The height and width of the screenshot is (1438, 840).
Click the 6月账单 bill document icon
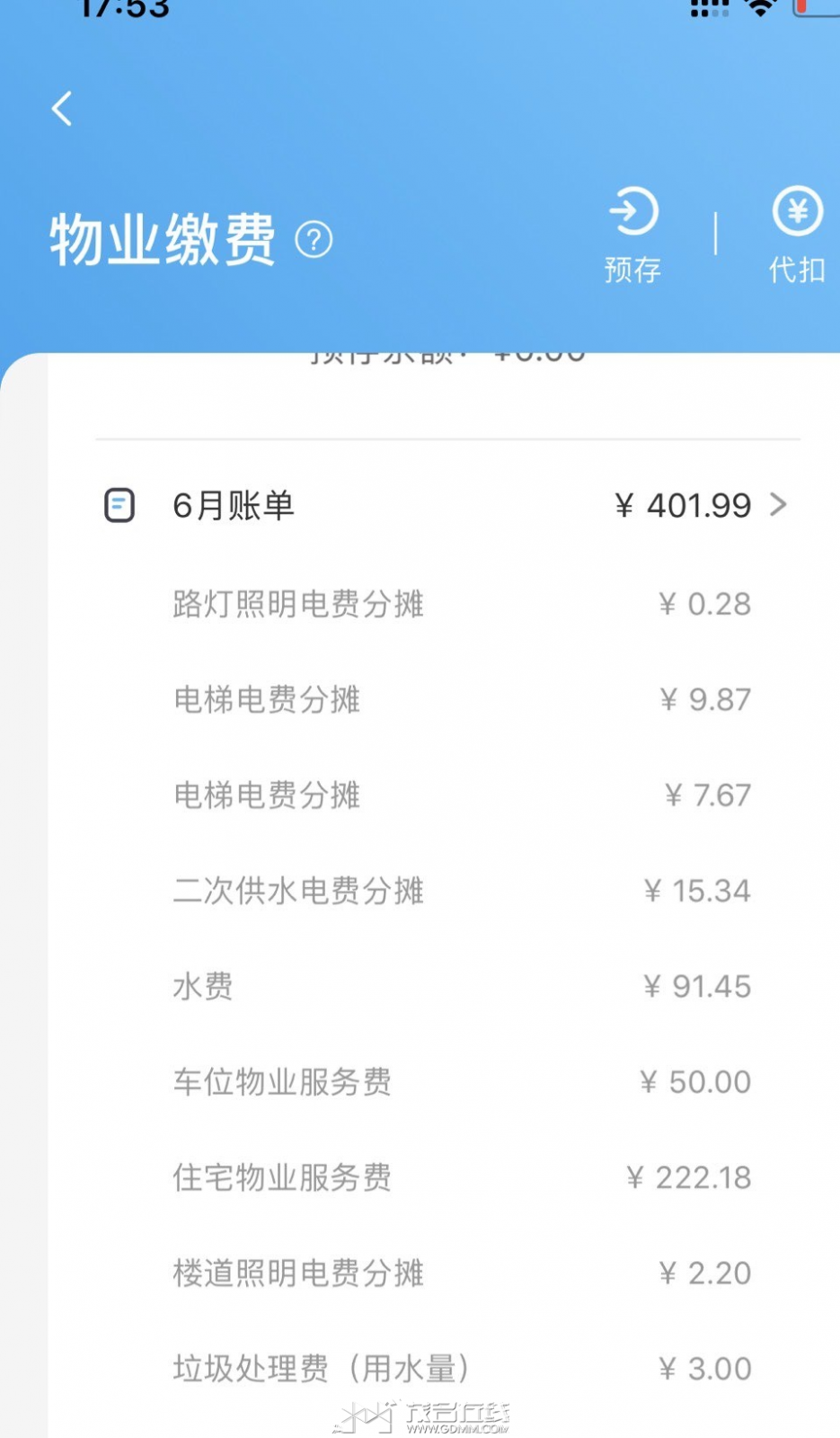click(119, 505)
